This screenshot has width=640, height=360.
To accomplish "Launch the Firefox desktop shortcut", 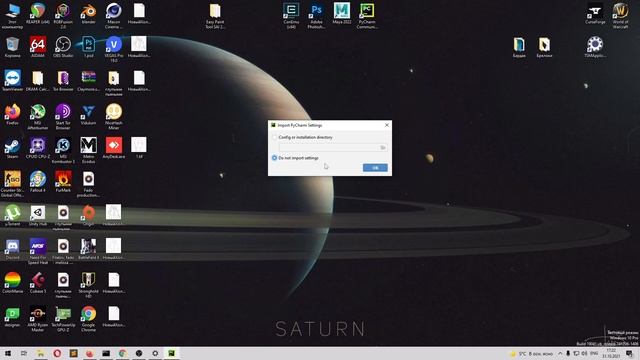I will pyautogui.click(x=12, y=114).
